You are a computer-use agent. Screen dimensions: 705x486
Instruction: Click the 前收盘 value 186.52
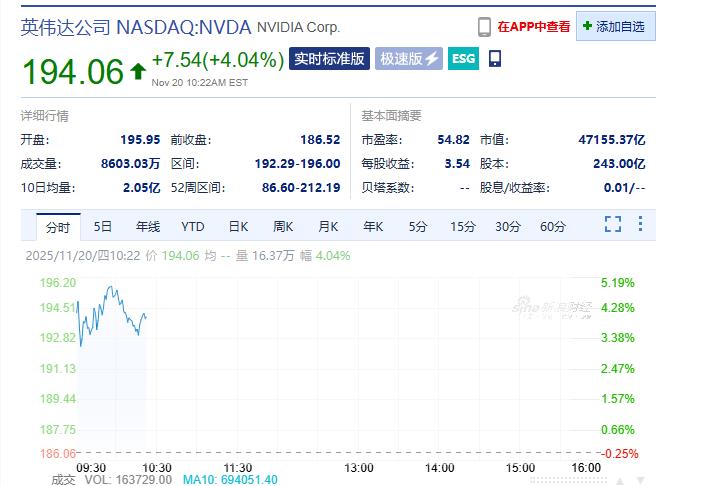point(320,140)
